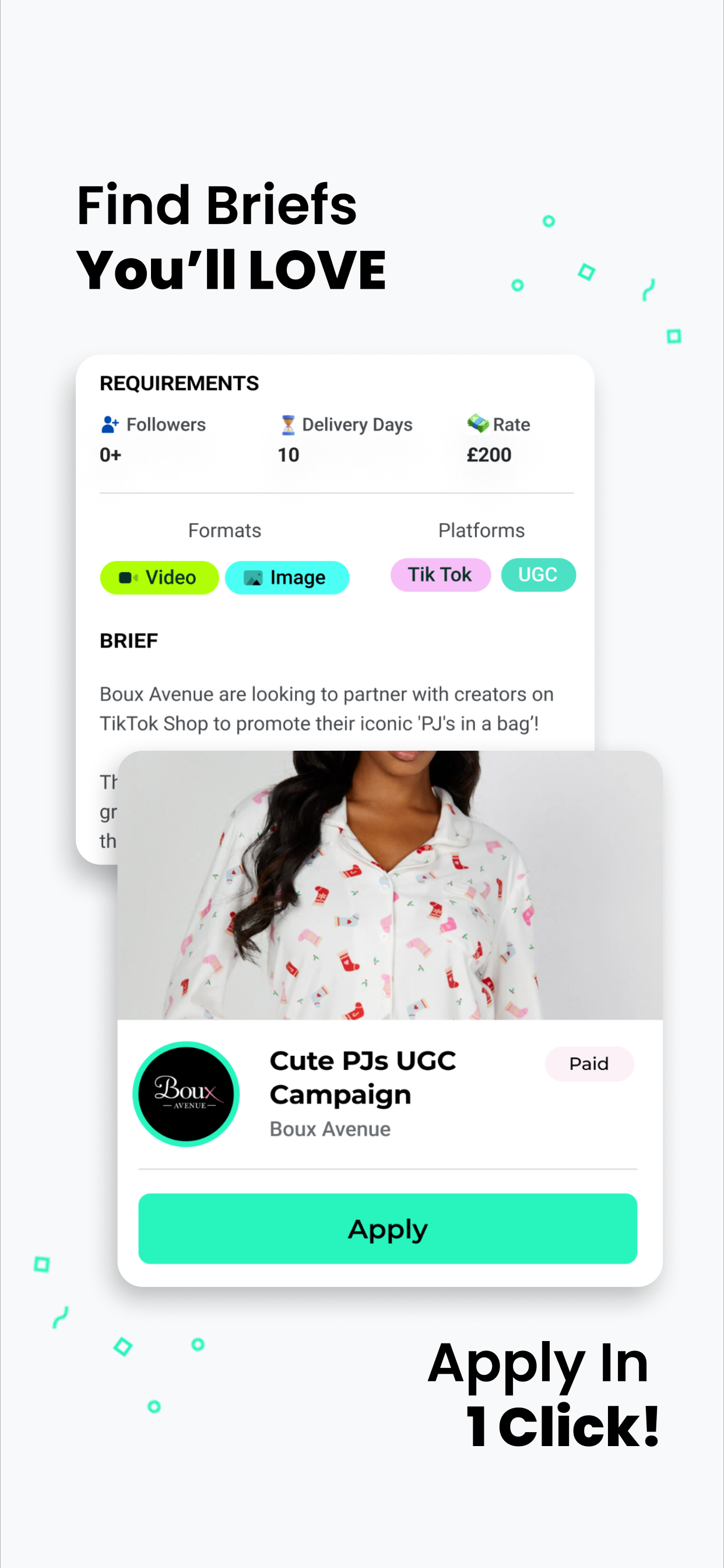Screen dimensions: 724x1568
Task: Click the Boux Avenue brand name text
Action: click(331, 1129)
